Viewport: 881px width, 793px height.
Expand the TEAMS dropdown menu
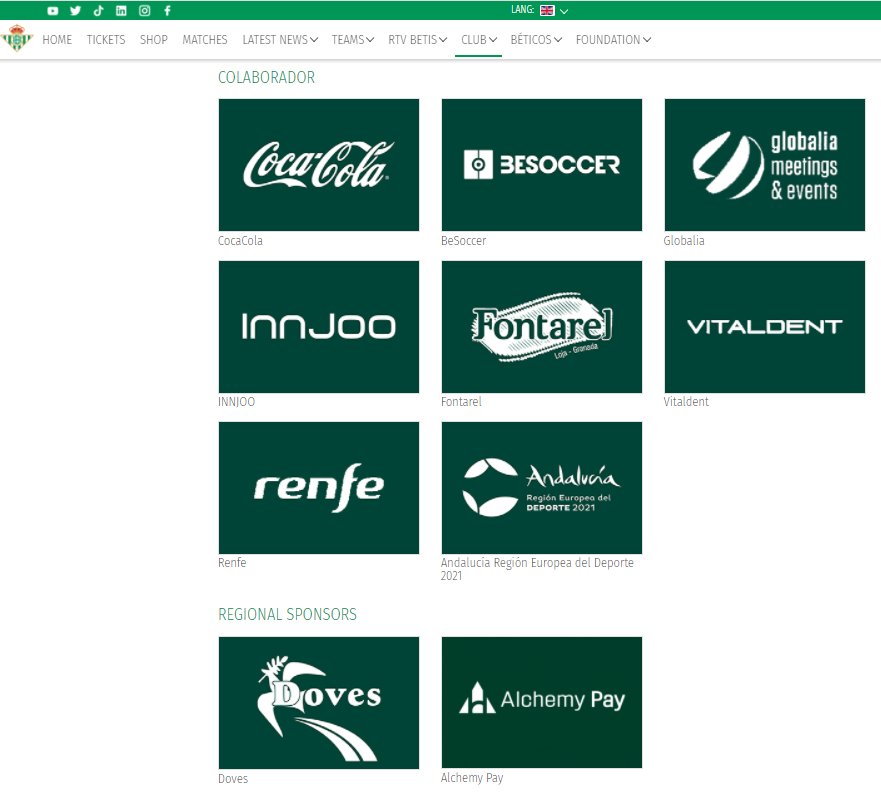click(353, 40)
